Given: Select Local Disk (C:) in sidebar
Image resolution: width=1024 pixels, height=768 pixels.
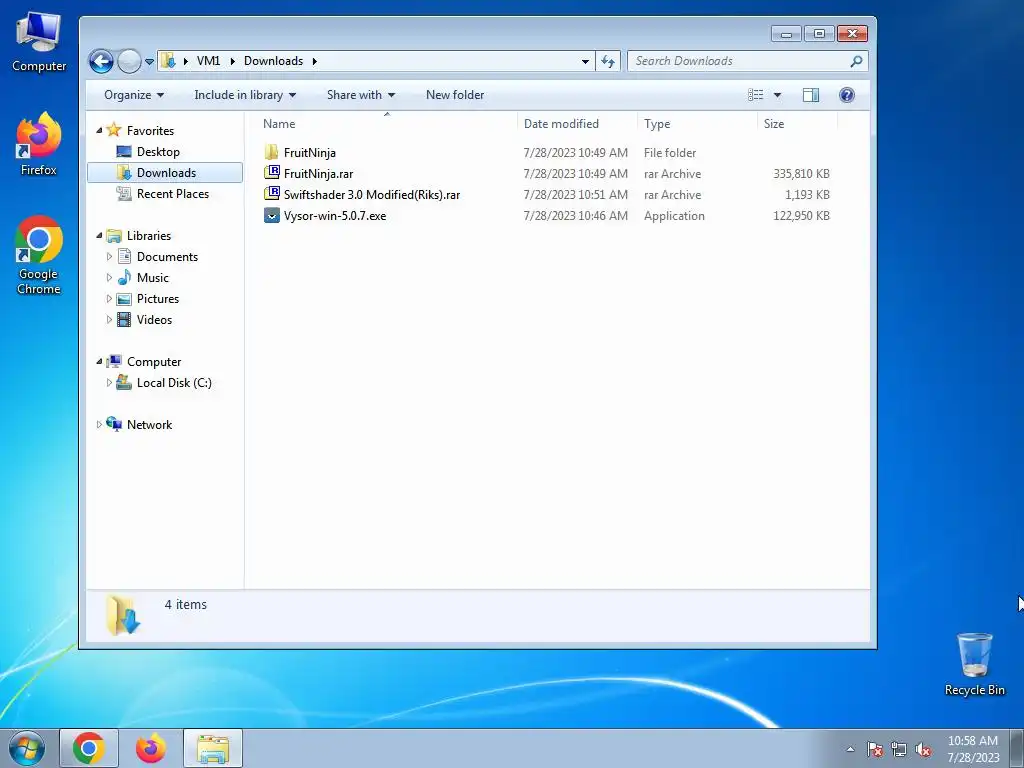Looking at the screenshot, I should [174, 383].
